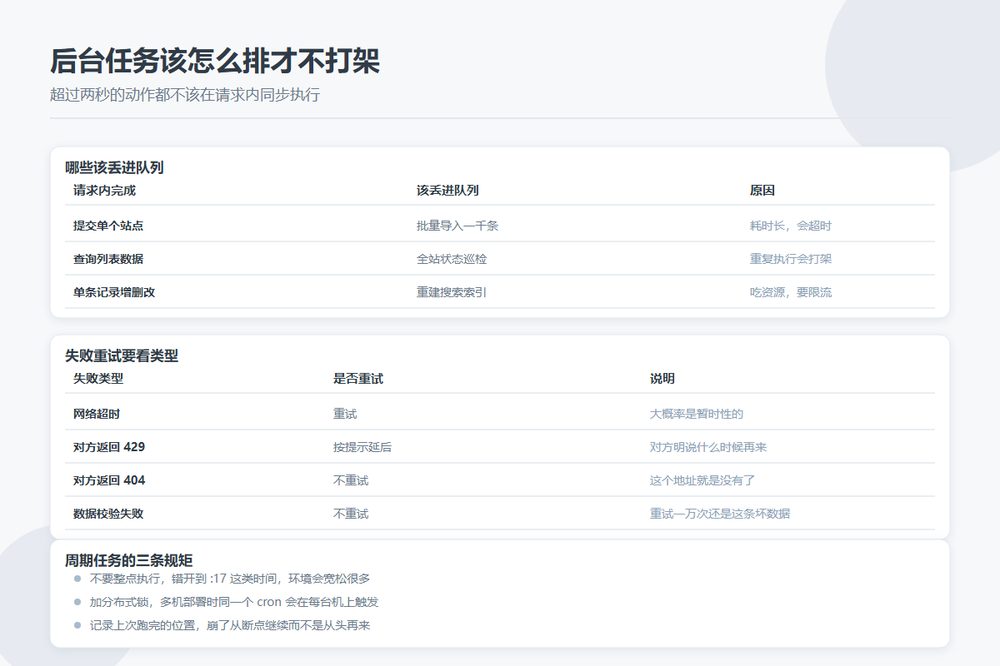Click the cell 大概率是暂时性的
The height and width of the screenshot is (666, 1000).
(x=696, y=413)
